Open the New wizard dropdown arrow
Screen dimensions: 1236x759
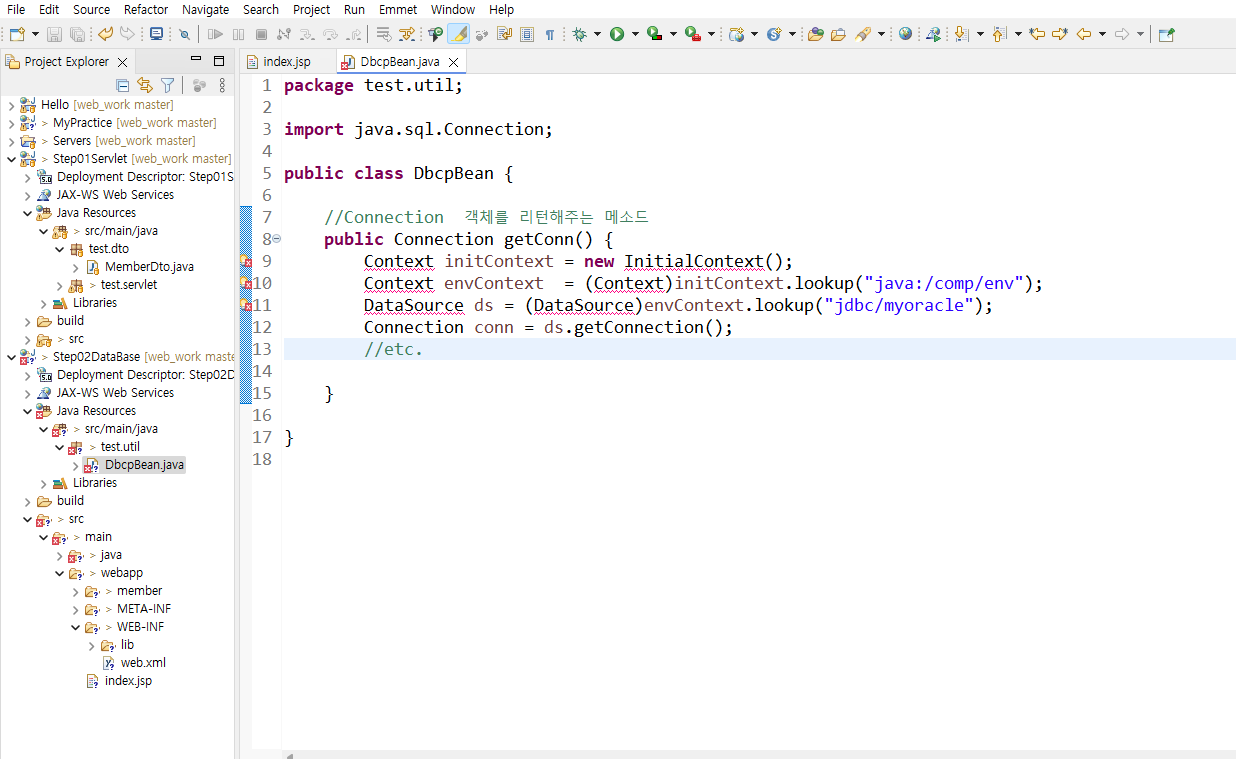pyautogui.click(x=35, y=34)
